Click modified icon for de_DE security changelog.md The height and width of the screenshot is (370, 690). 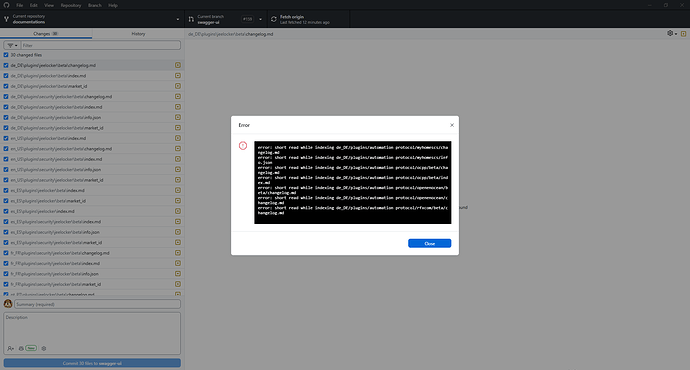point(178,96)
